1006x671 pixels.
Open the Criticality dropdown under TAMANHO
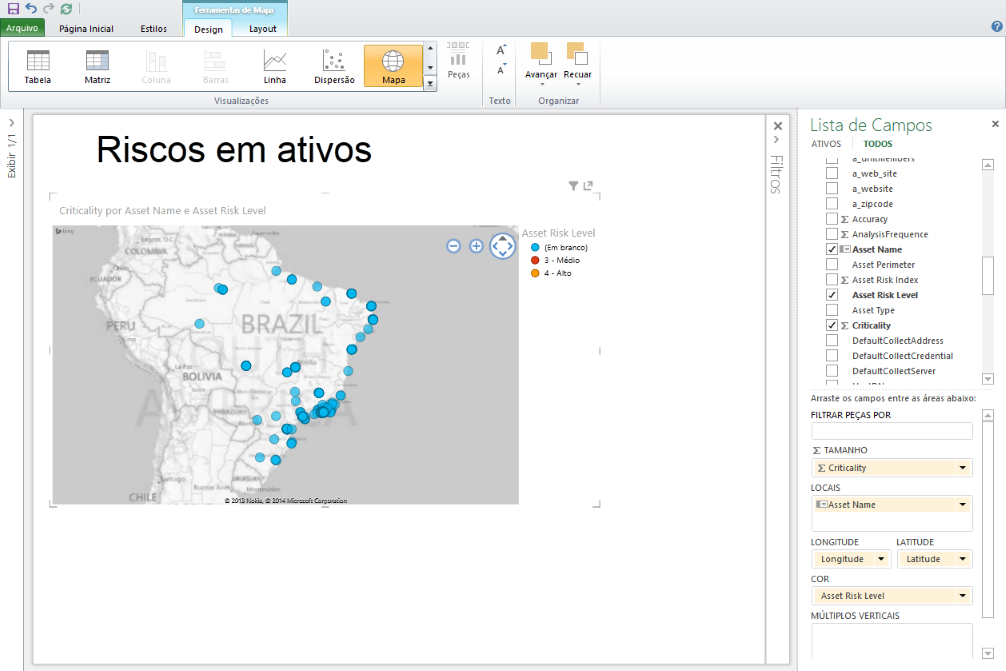pos(962,468)
